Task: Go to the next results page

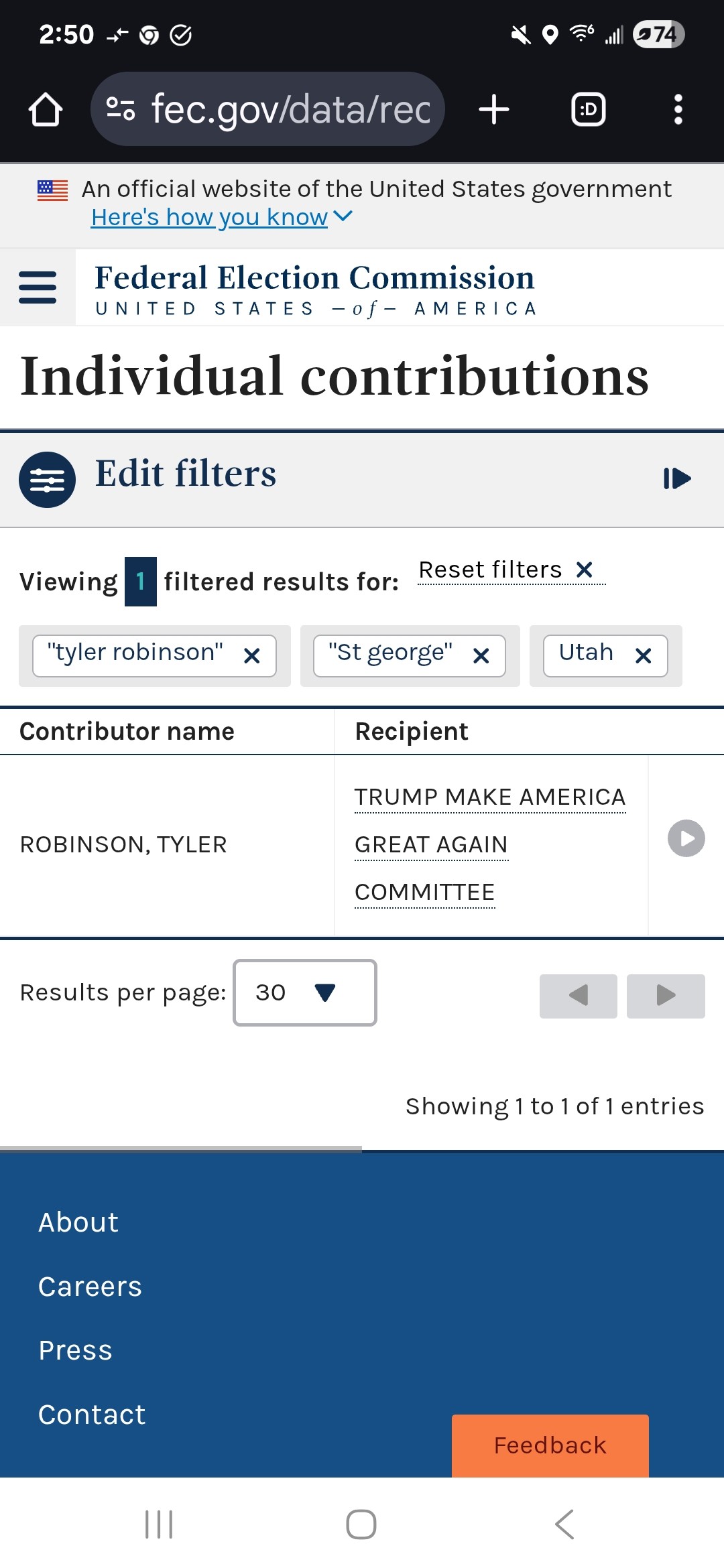Action: (x=666, y=996)
